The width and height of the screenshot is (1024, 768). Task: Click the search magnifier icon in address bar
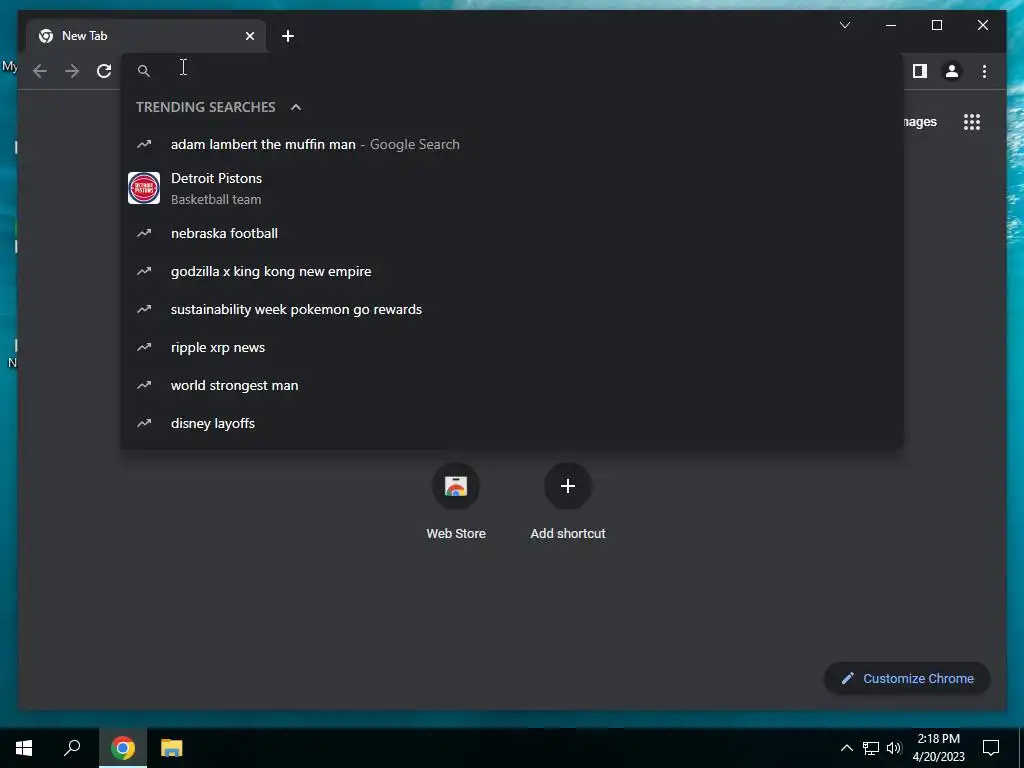click(144, 71)
